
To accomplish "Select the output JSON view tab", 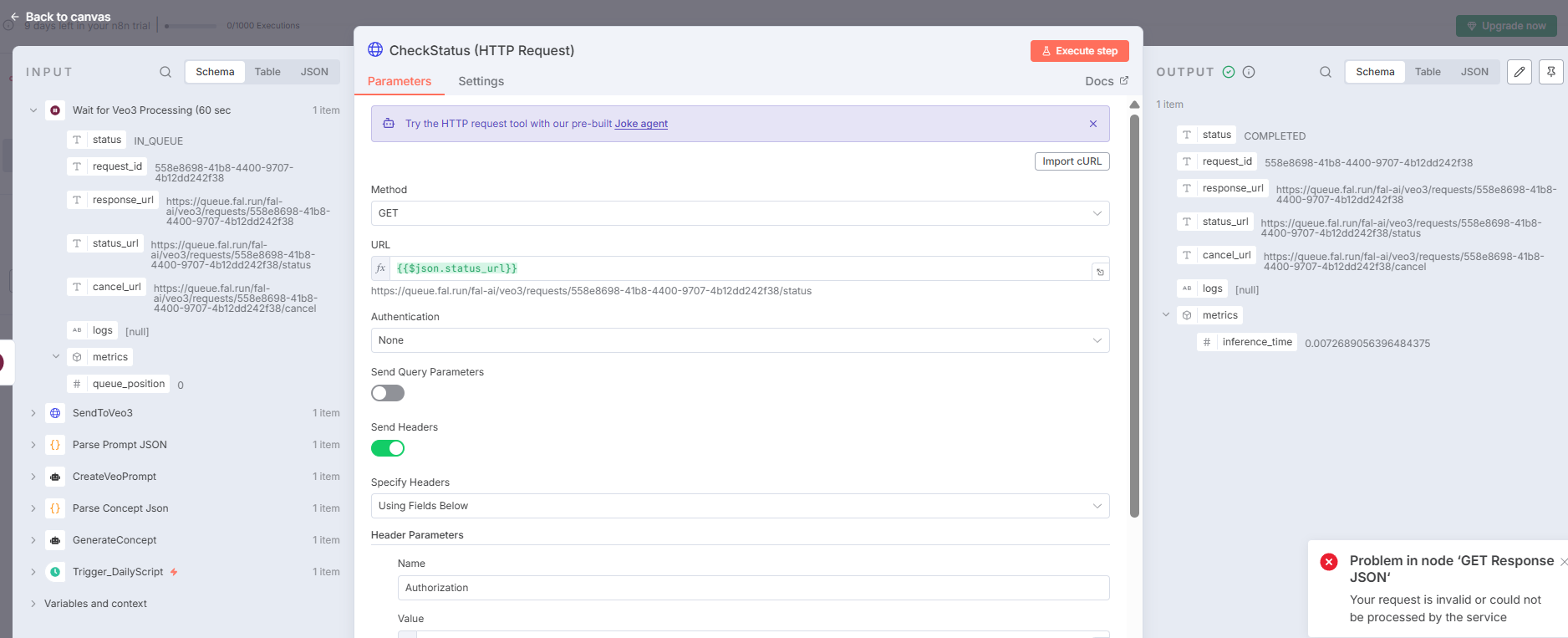I will [x=1474, y=72].
